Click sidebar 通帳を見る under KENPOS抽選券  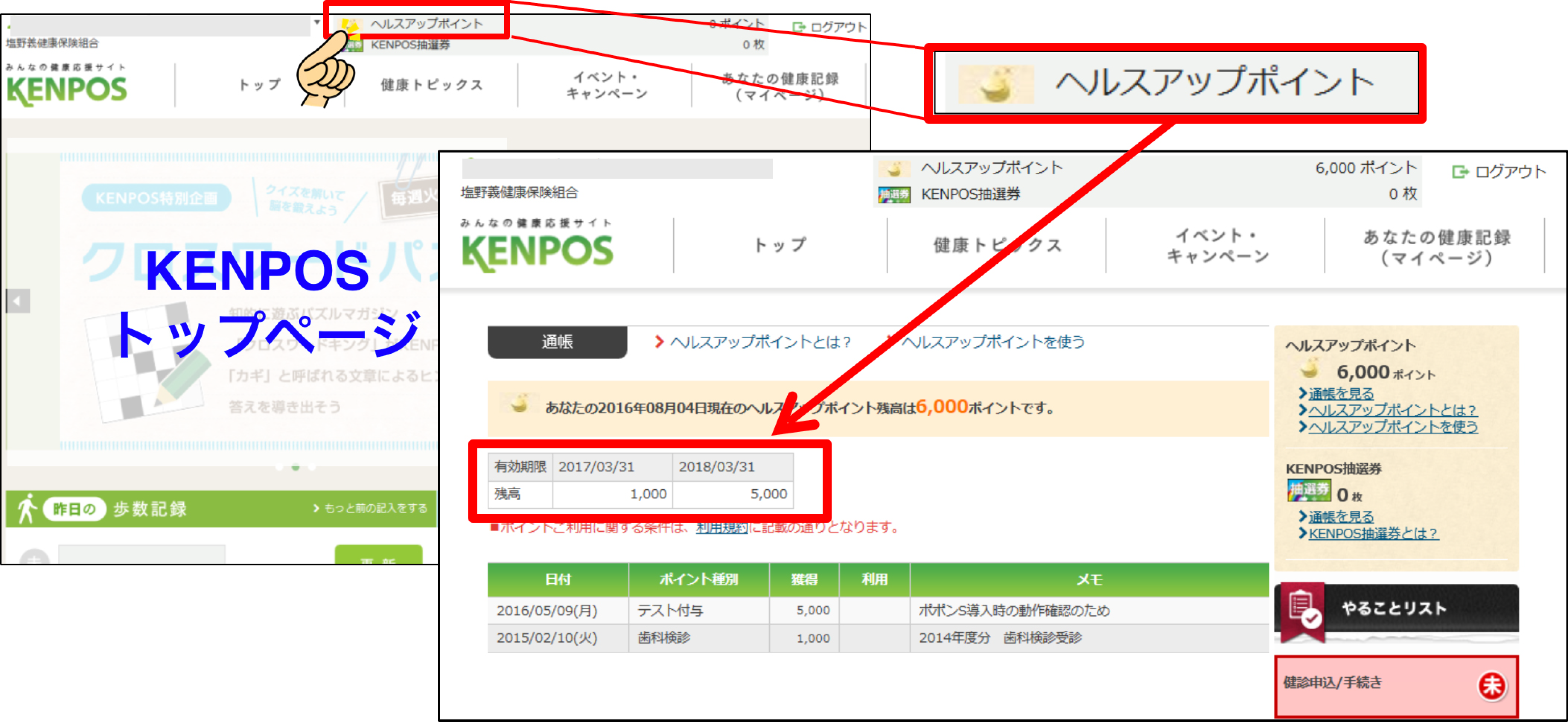pos(1341,517)
